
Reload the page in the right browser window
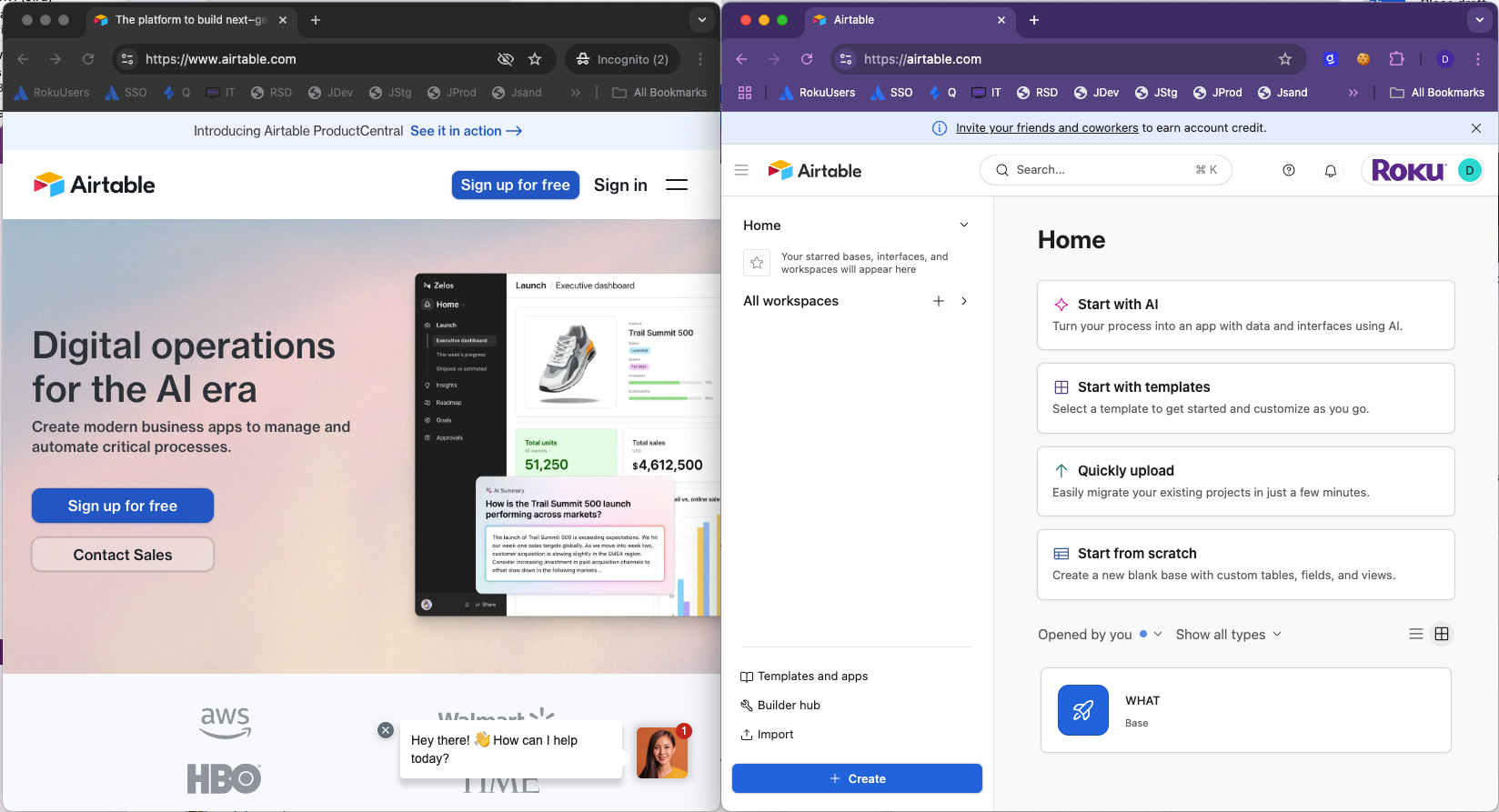(x=807, y=59)
